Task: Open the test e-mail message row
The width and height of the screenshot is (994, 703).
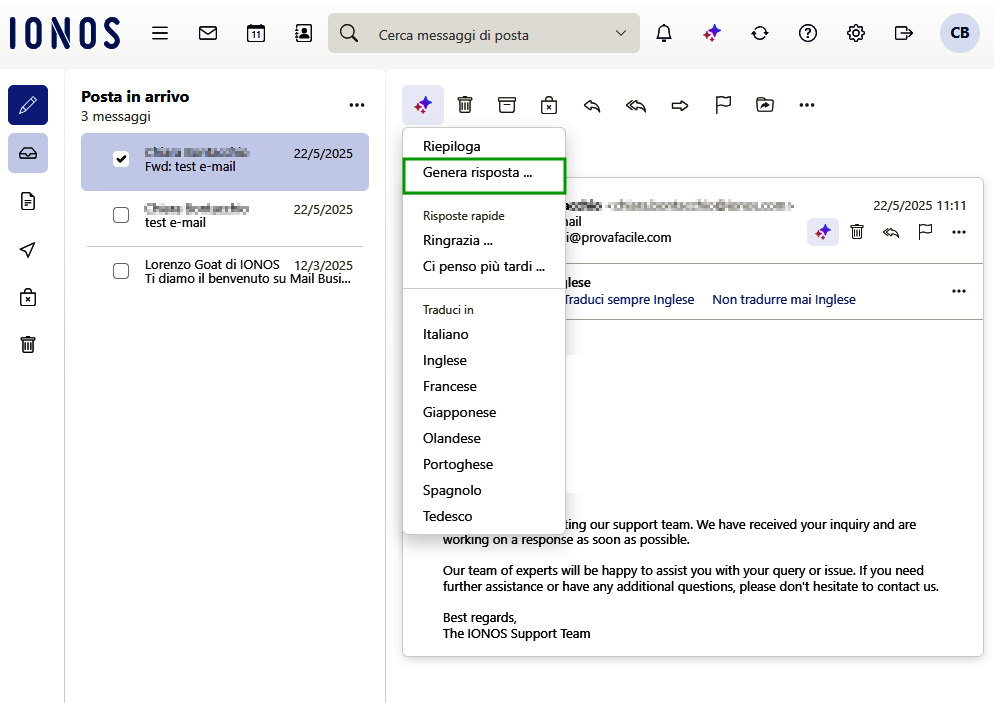Action: (x=225, y=216)
